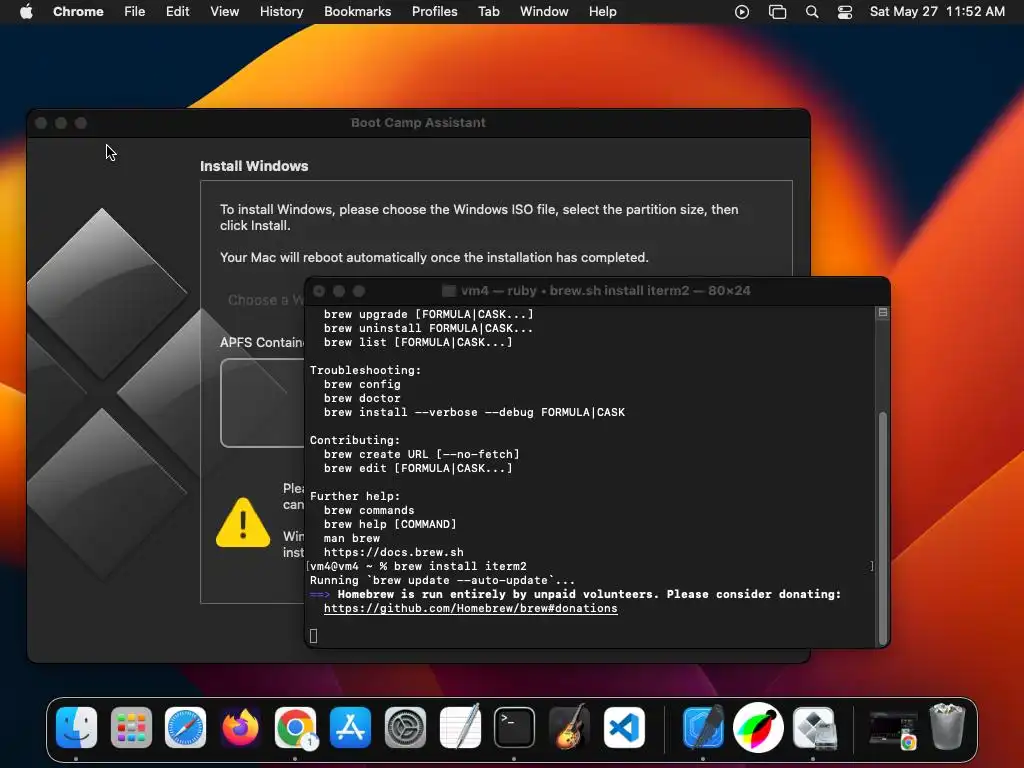Click the 'brew config' line in Terminal

(x=362, y=384)
